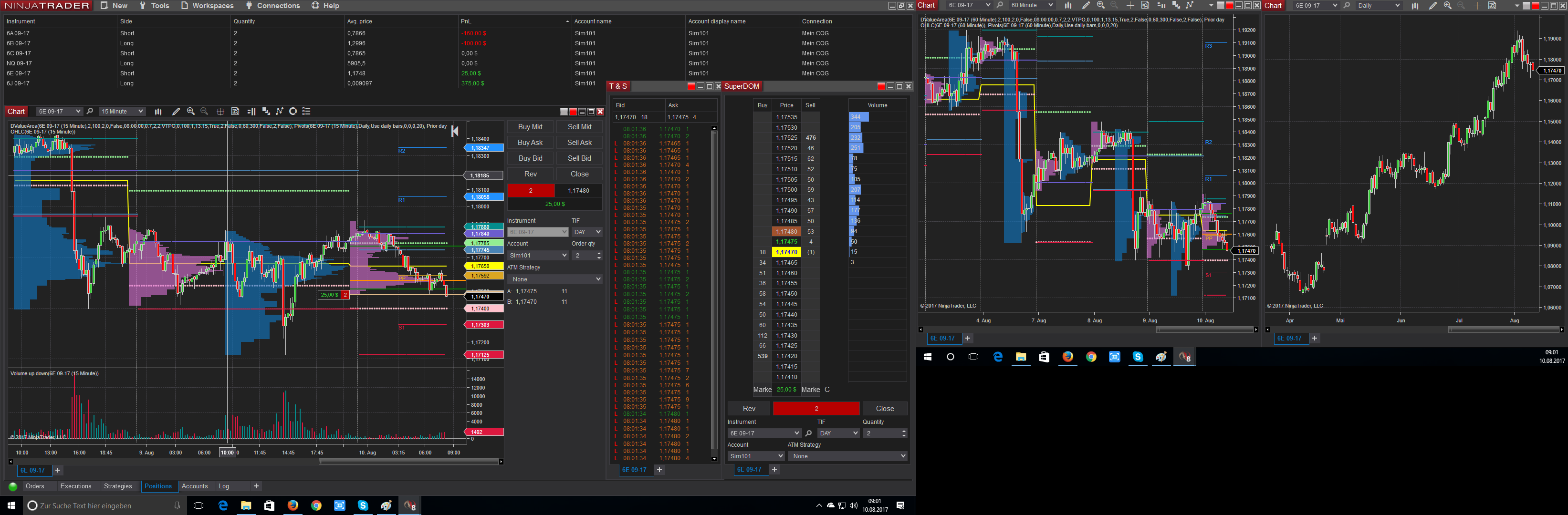
Task: Click Rev button in the SuperDOM
Action: [749, 409]
